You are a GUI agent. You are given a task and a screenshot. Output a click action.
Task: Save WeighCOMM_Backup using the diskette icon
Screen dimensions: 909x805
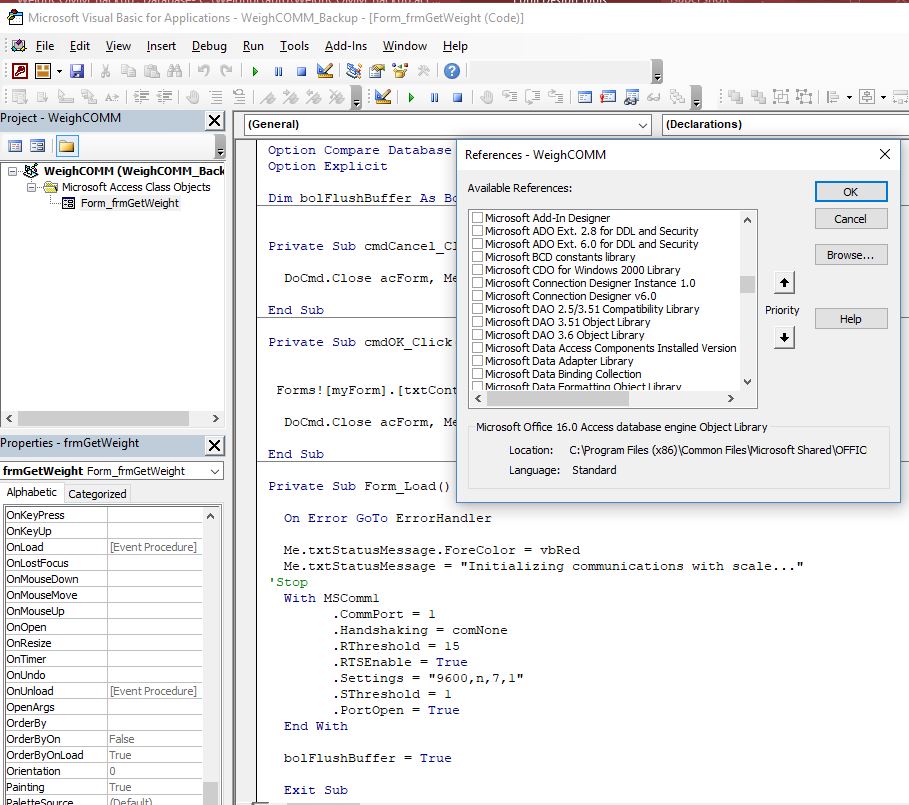click(77, 70)
